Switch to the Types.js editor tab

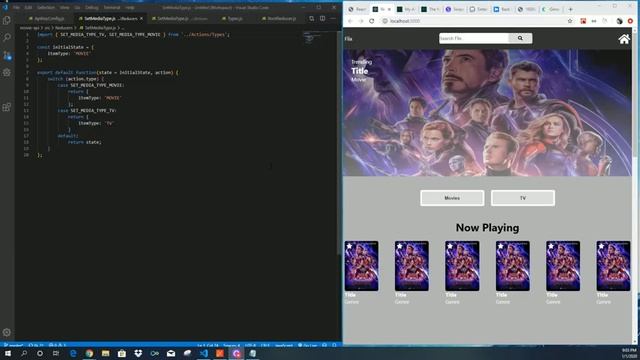pyautogui.click(x=232, y=19)
